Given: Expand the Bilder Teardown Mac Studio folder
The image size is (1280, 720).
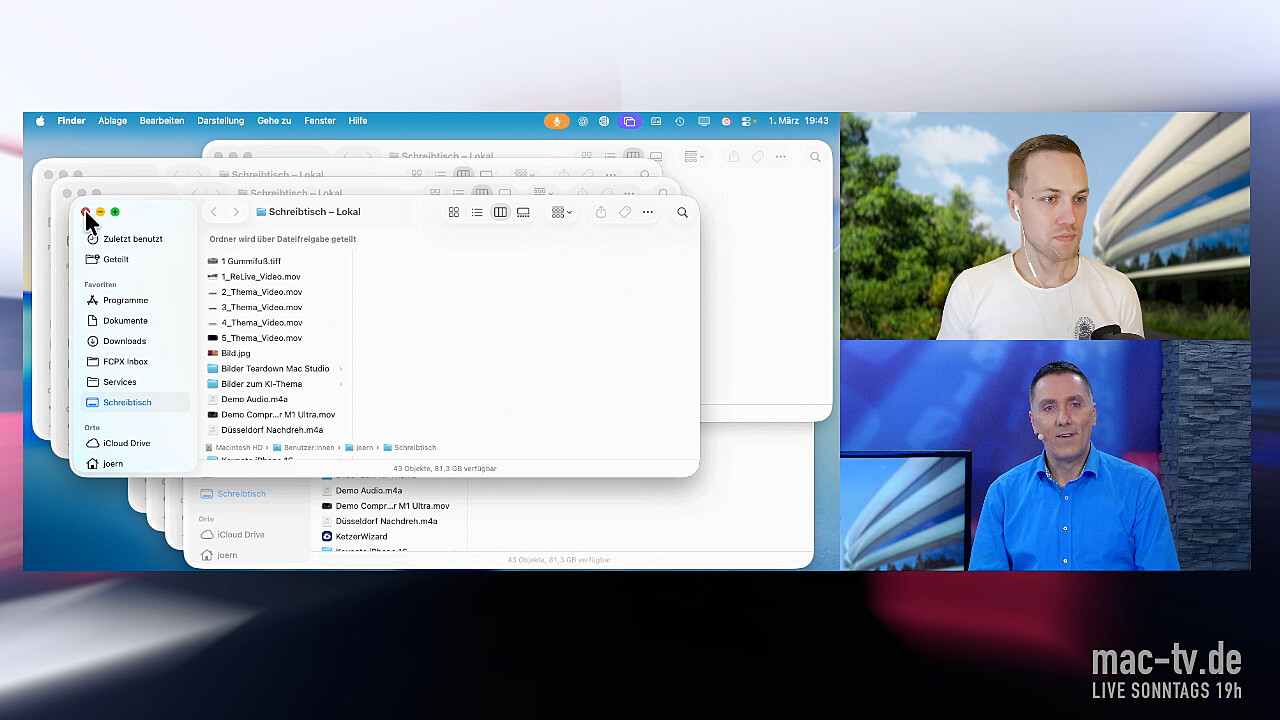Looking at the screenshot, I should 341,369.
